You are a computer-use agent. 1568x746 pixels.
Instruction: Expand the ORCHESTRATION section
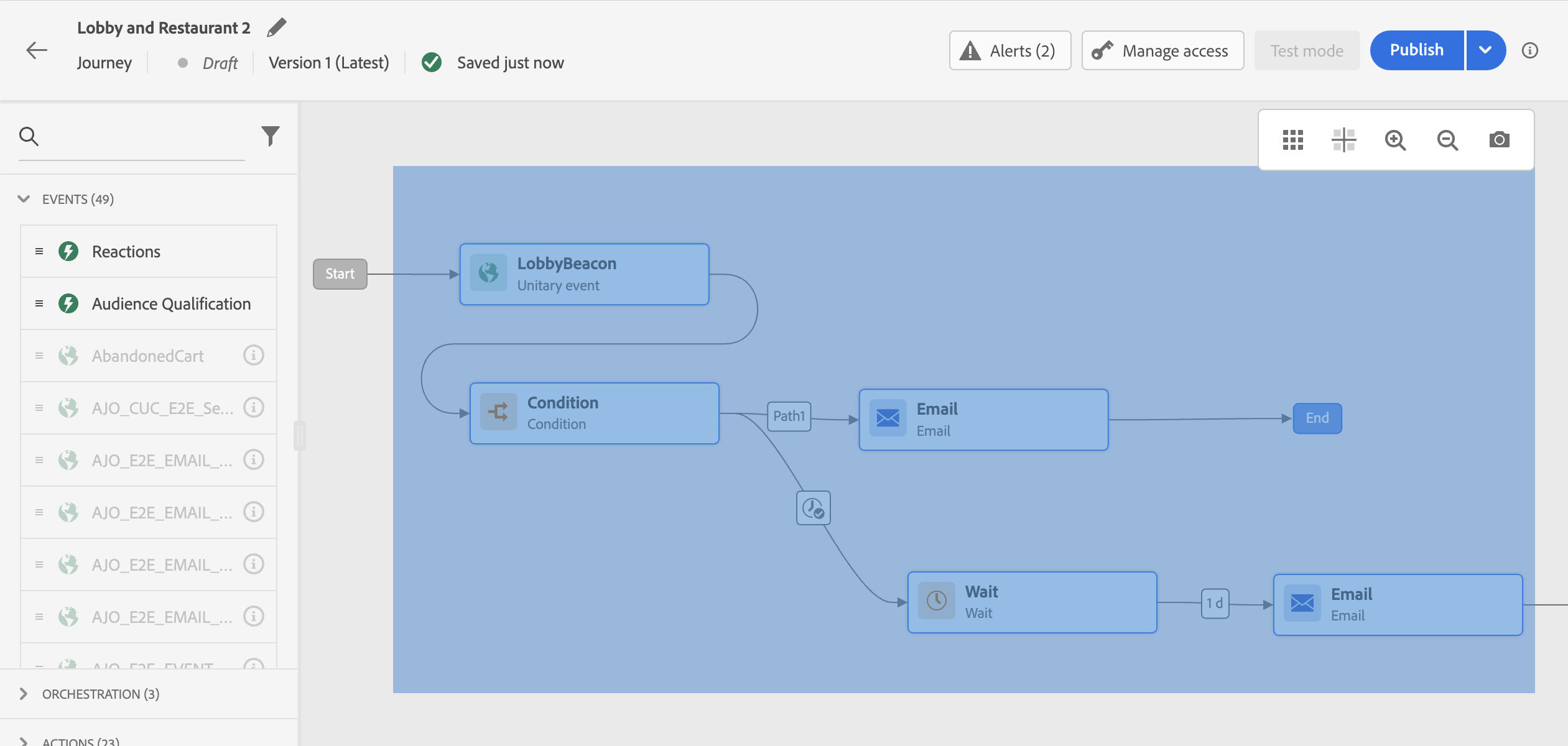(24, 694)
